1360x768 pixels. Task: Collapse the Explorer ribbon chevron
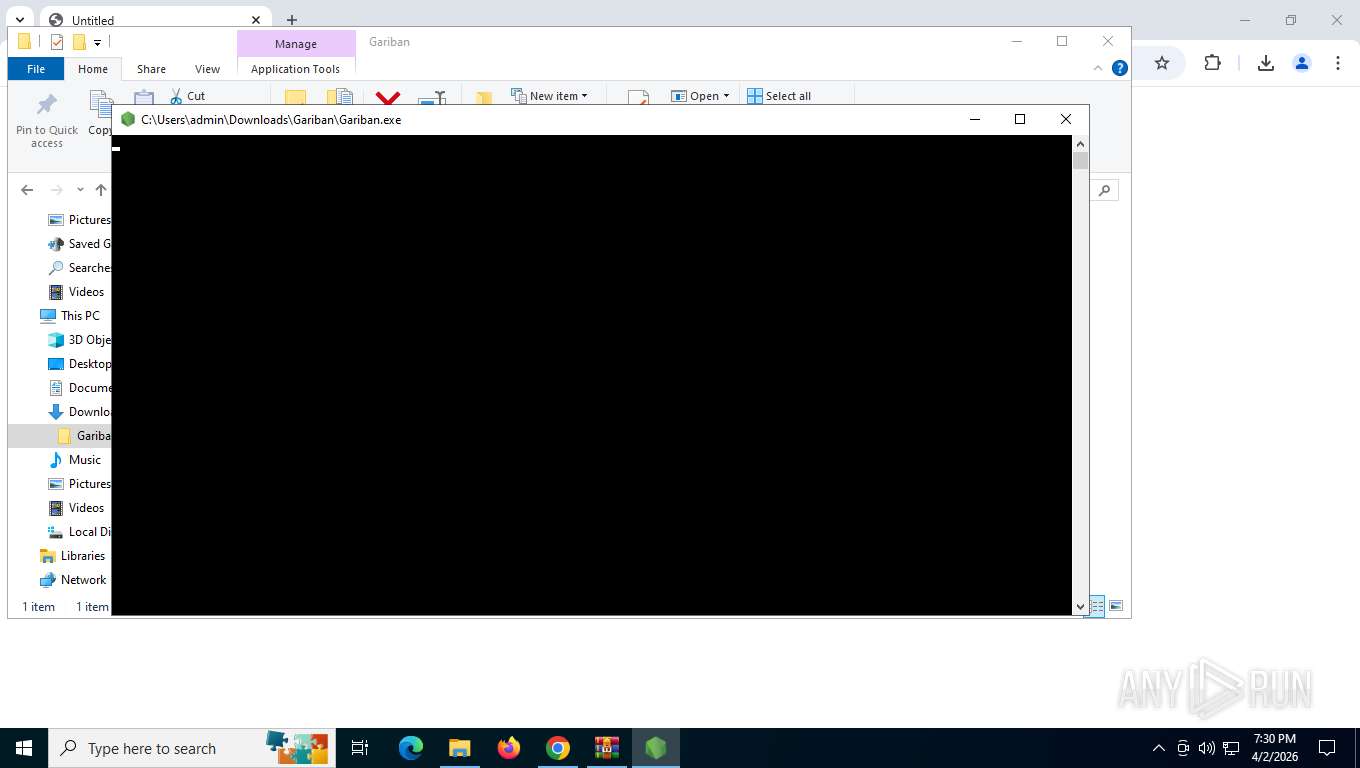pos(1098,68)
